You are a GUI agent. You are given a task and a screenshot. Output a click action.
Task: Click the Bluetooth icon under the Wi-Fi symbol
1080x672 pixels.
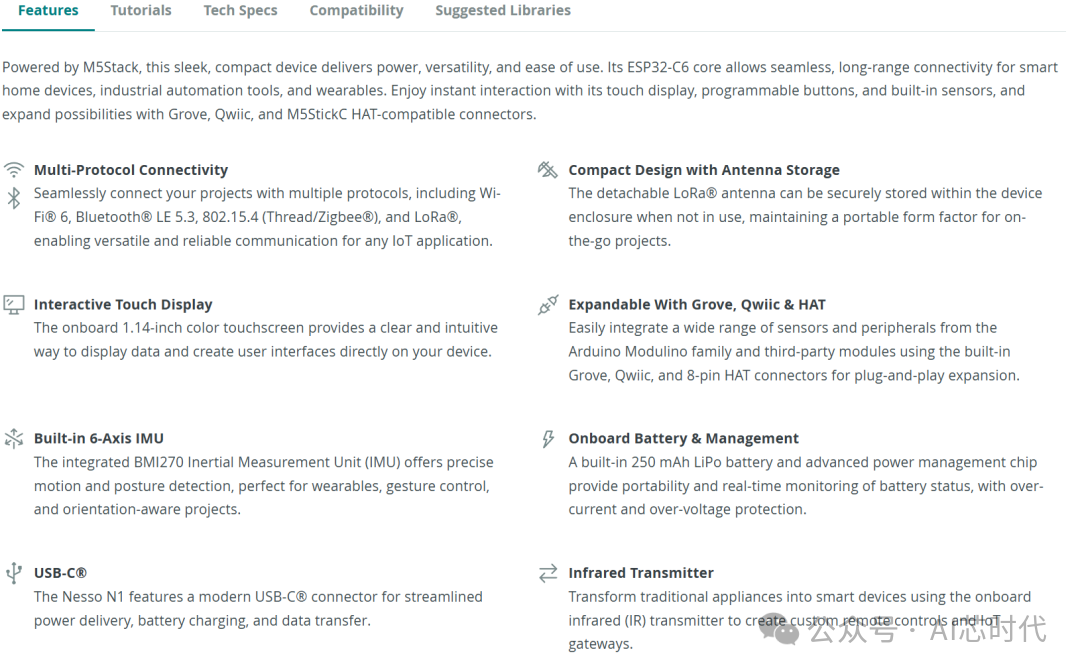coord(14,198)
